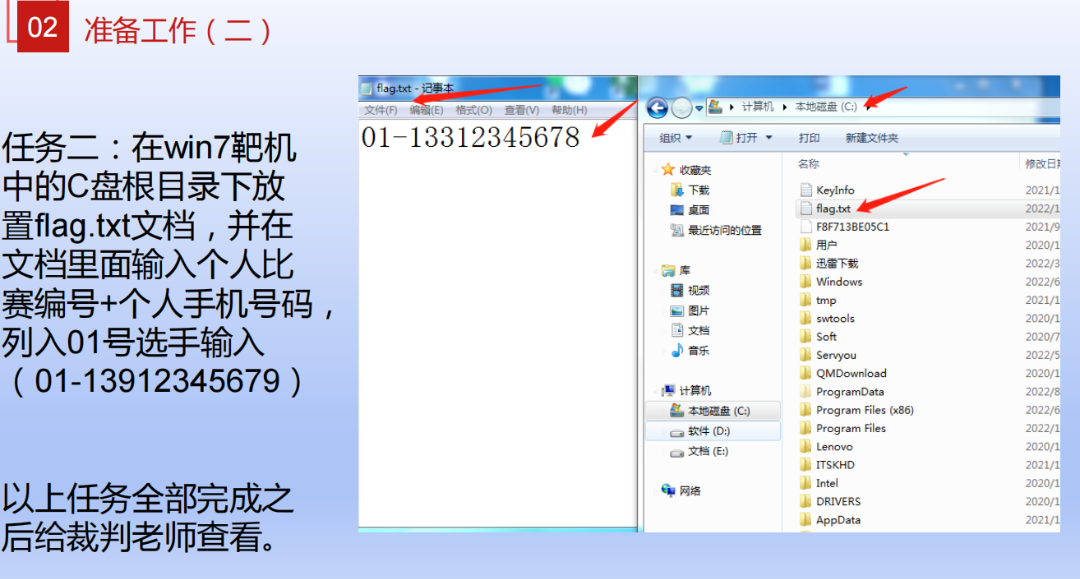Click the drive icon in the address bar

click(x=715, y=107)
